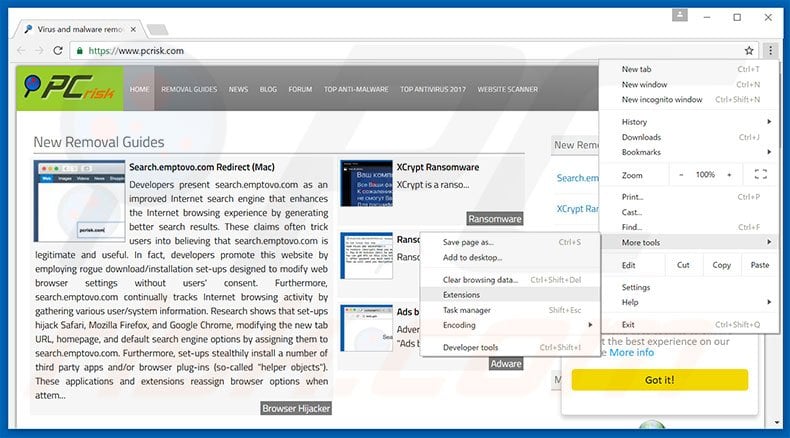Open REMOVAL GUIDES in site navigation
Viewport: 790px width, 438px height.
pos(189,89)
